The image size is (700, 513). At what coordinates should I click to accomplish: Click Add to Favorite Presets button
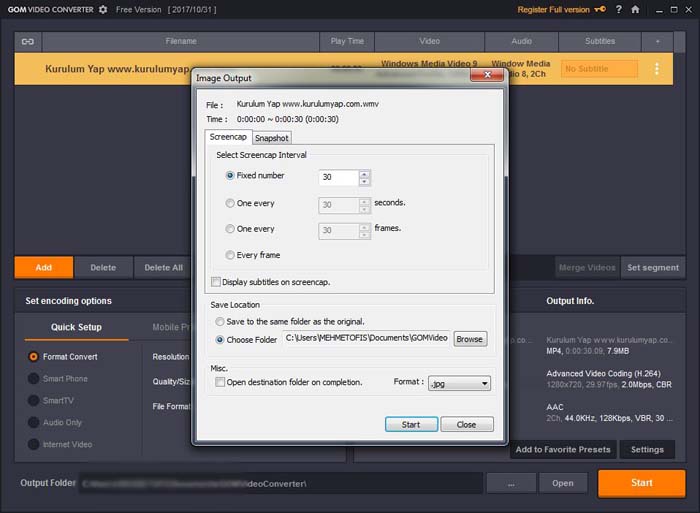tap(563, 450)
